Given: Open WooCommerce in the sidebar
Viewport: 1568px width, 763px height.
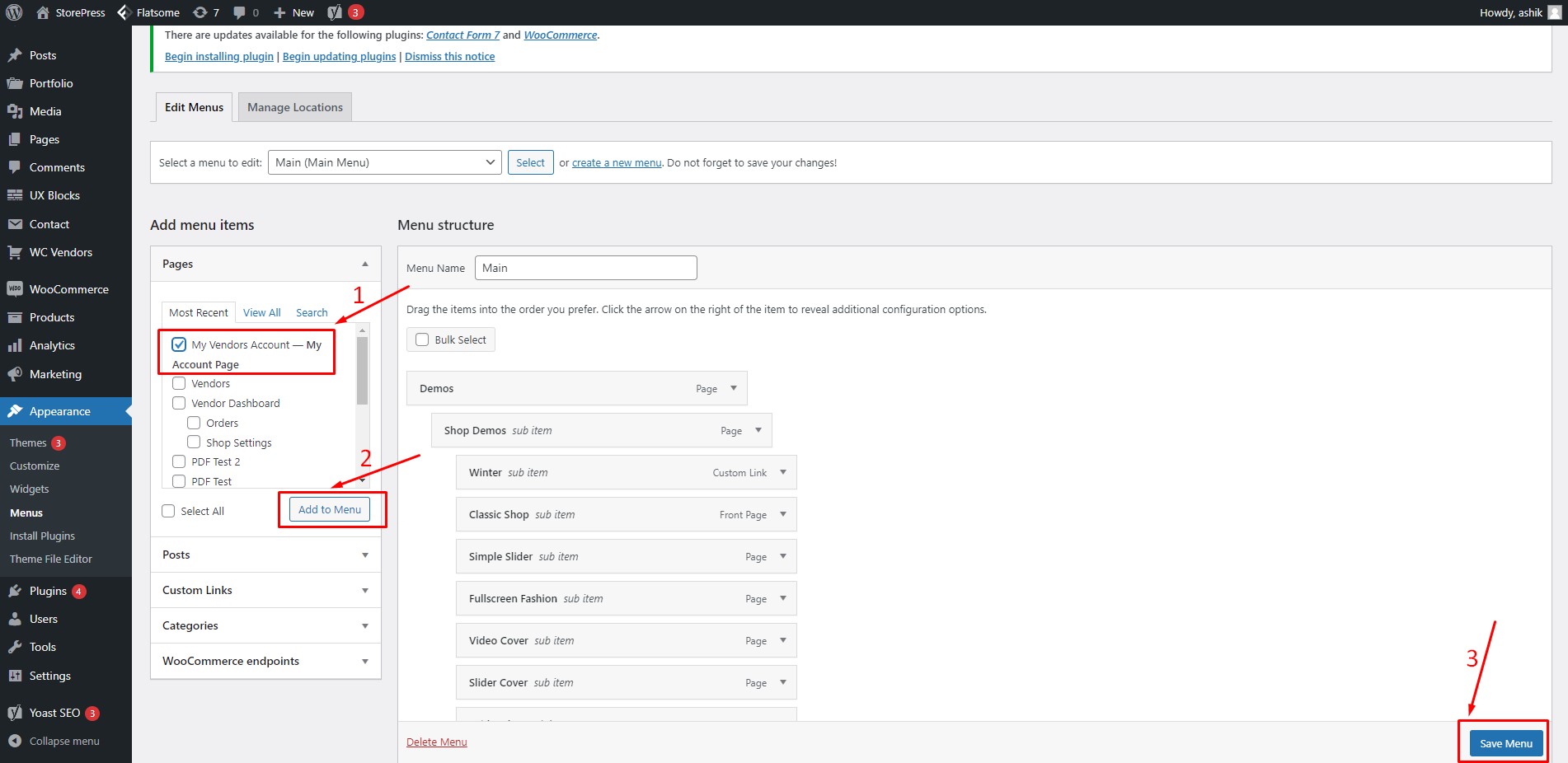Looking at the screenshot, I should [x=68, y=289].
